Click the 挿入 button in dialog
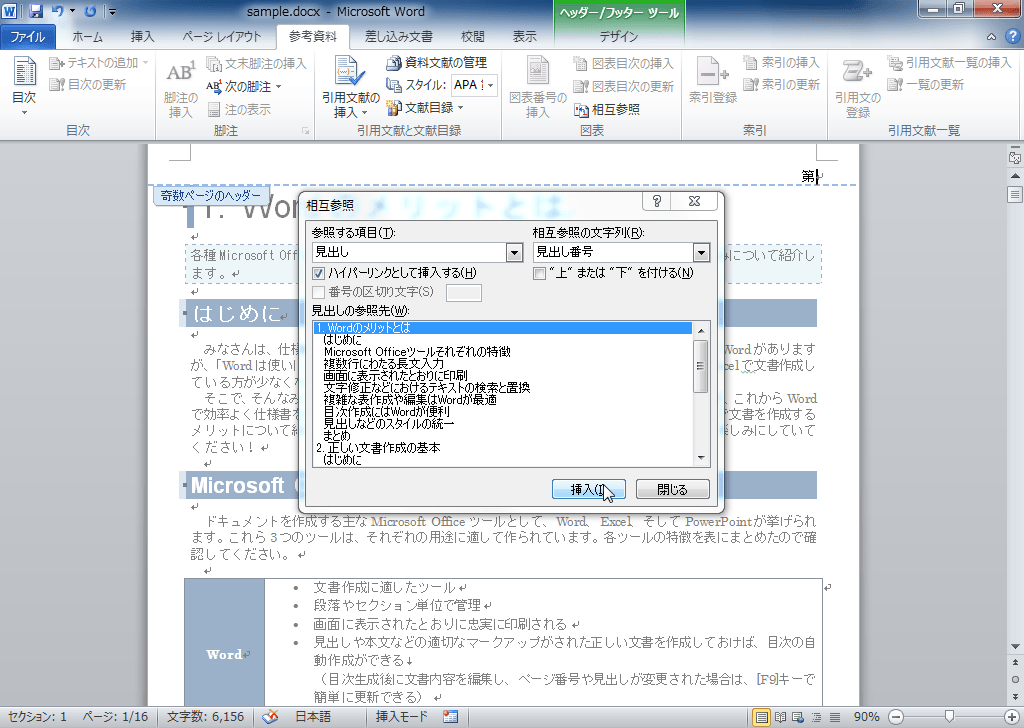This screenshot has width=1024, height=728. tap(588, 489)
